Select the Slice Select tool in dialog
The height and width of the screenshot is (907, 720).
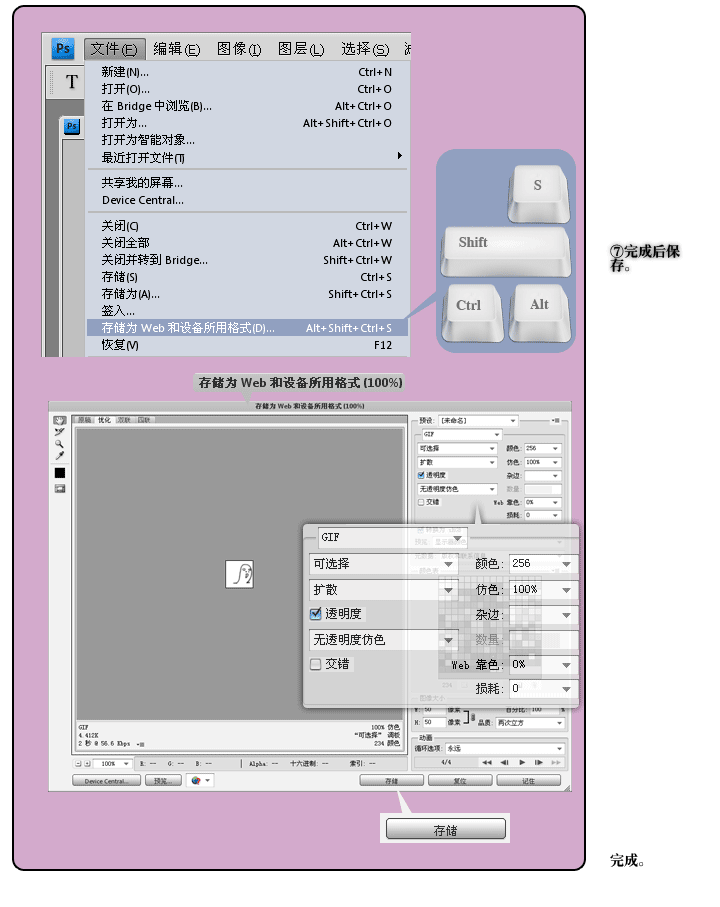point(60,432)
